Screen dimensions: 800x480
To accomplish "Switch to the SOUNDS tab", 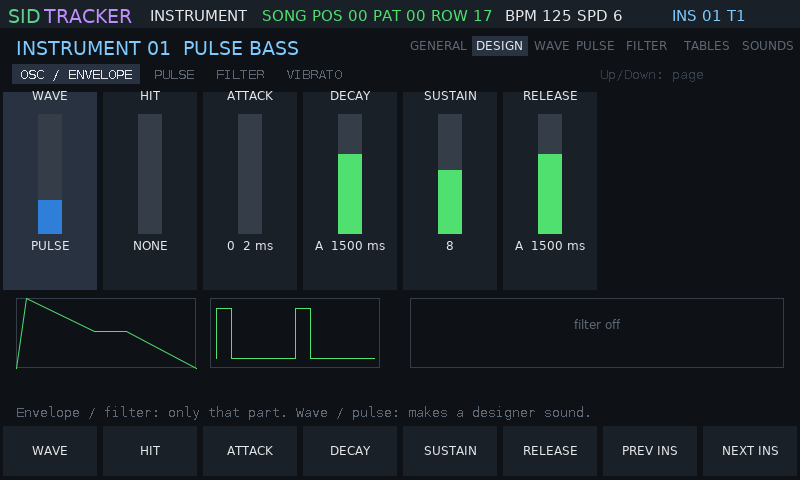I will [767, 46].
